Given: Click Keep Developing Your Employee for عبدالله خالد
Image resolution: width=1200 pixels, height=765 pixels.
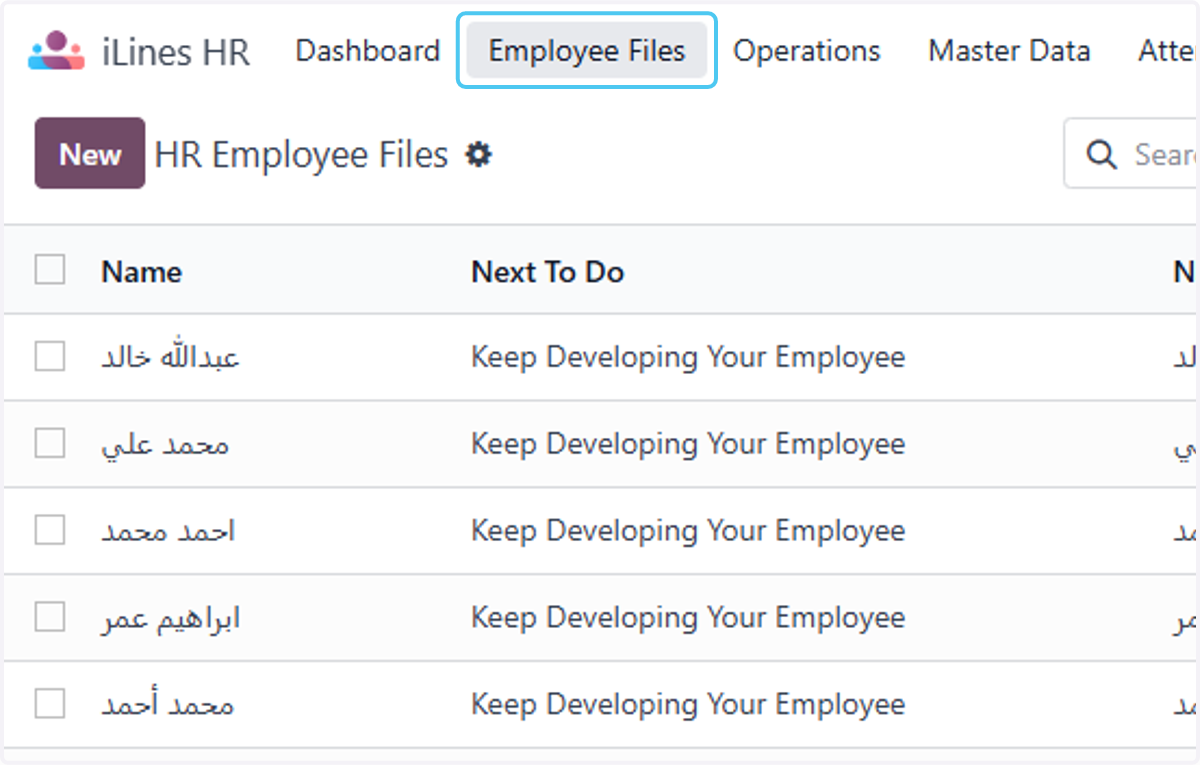Looking at the screenshot, I should [688, 357].
